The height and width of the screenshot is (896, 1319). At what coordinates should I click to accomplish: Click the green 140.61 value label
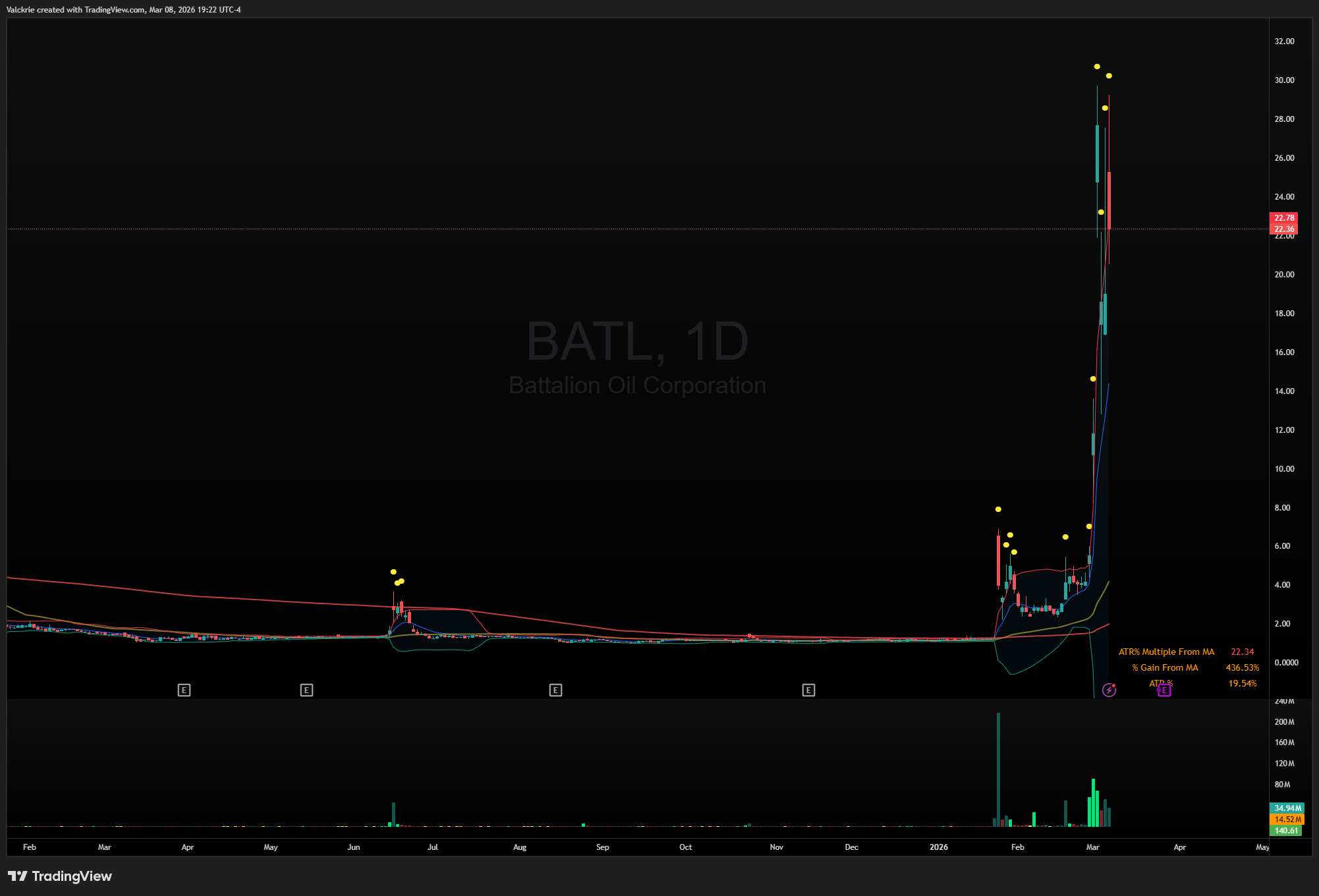[x=1285, y=831]
